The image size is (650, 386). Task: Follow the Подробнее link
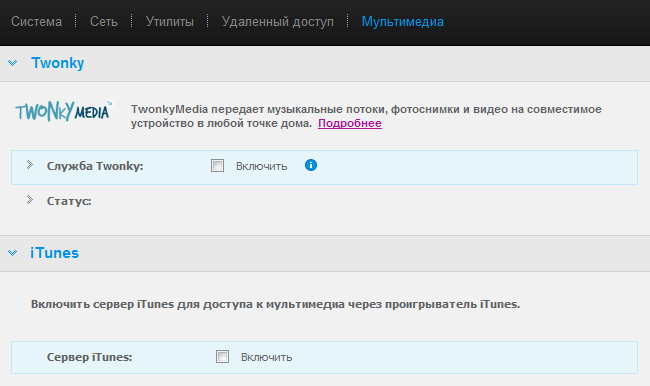pos(350,123)
